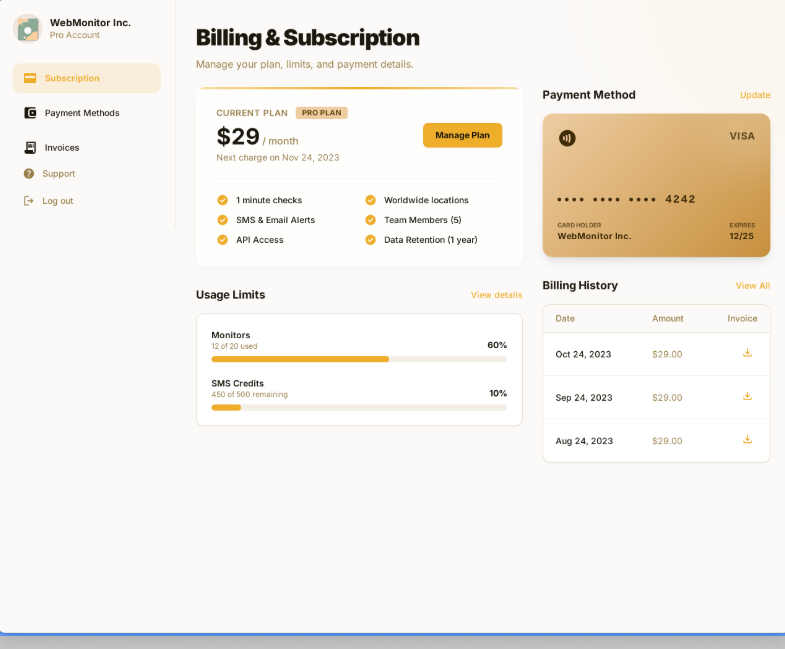Click the Update payment method link
785x649 pixels.
755,95
